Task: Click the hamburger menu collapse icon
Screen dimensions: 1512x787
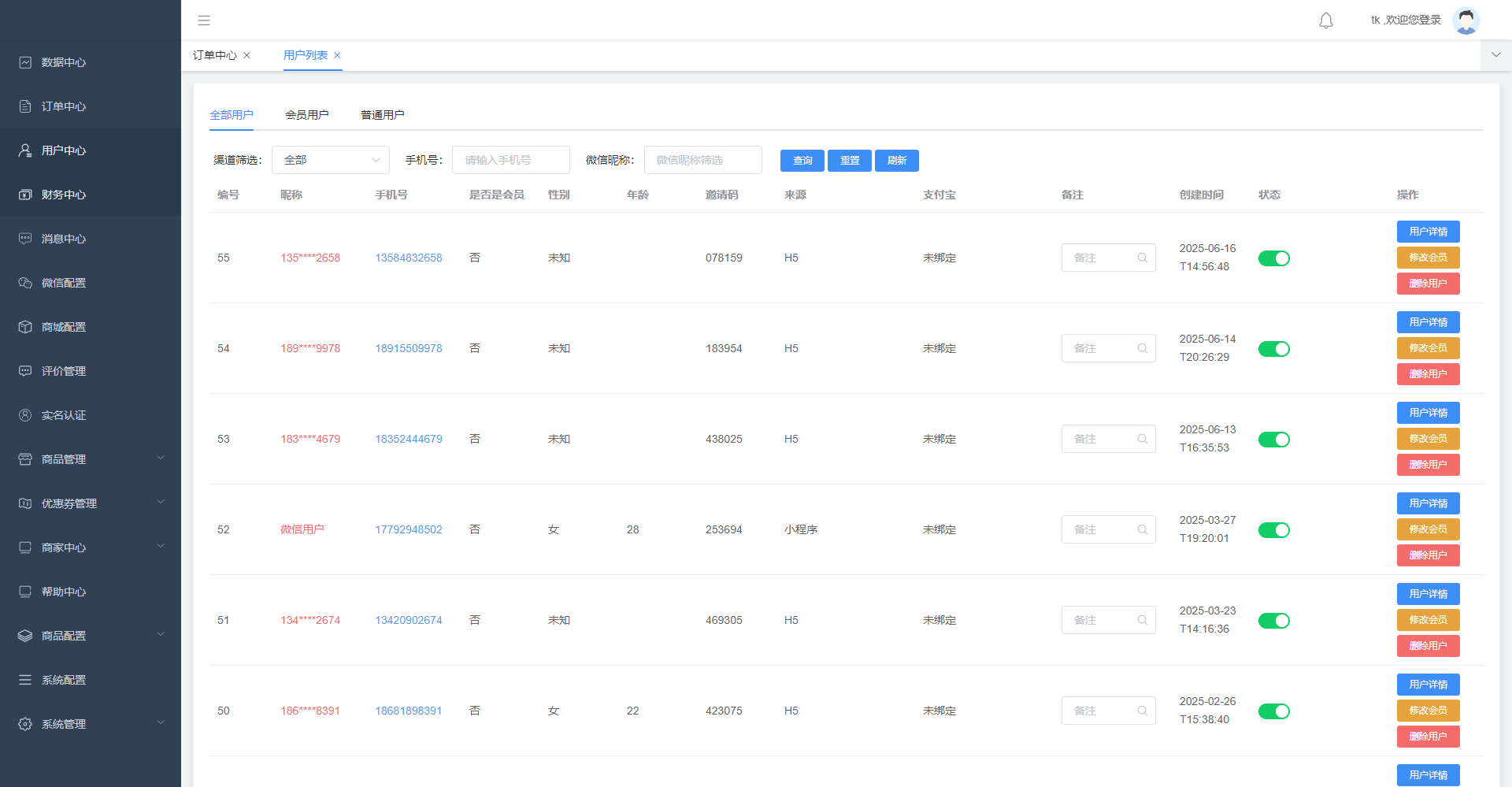Action: tap(204, 20)
